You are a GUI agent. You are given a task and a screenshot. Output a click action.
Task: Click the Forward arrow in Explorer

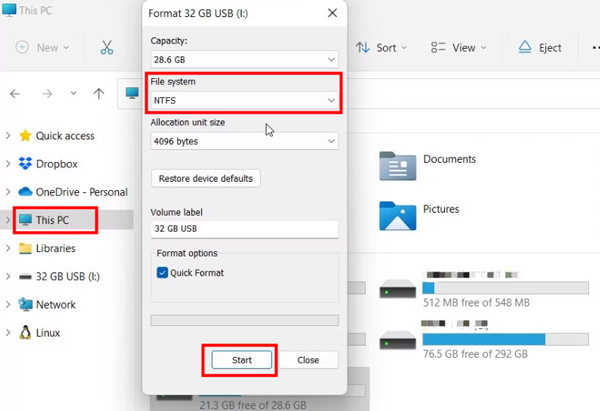click(47, 93)
